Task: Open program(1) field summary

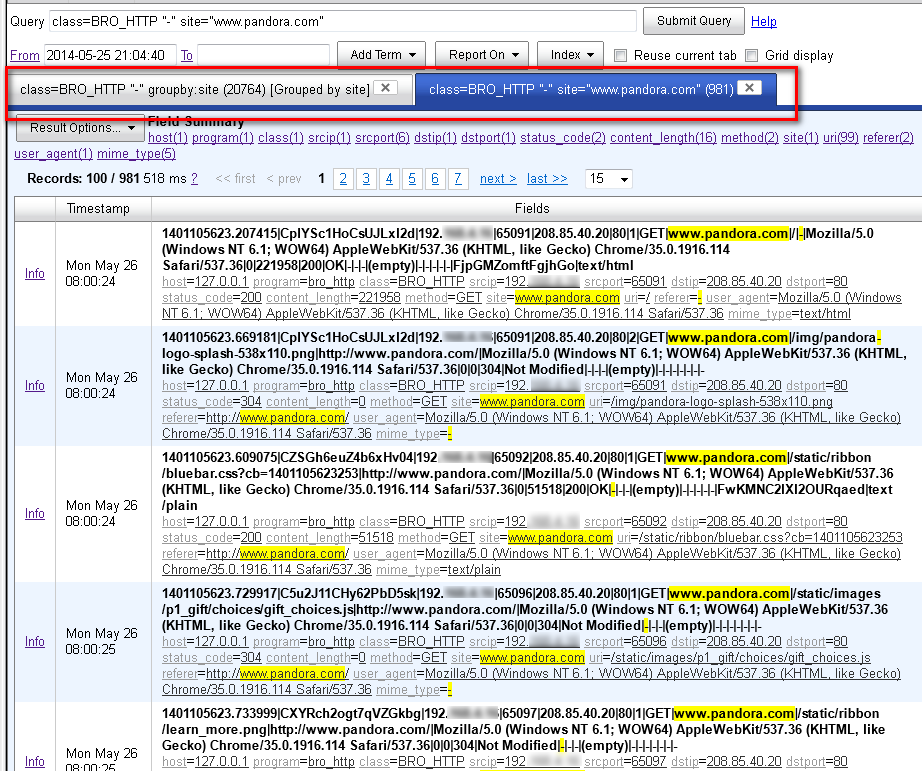Action: [x=223, y=138]
